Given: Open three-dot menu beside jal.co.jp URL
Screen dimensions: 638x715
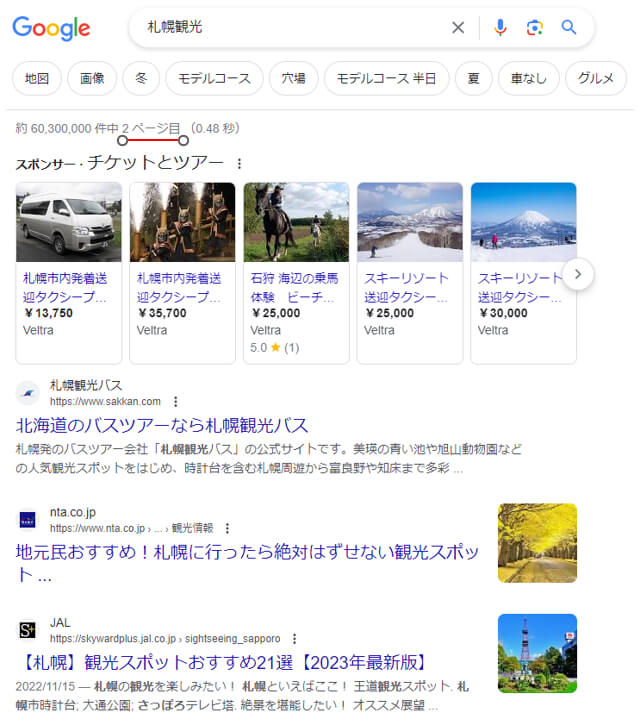Looking at the screenshot, I should pos(295,639).
